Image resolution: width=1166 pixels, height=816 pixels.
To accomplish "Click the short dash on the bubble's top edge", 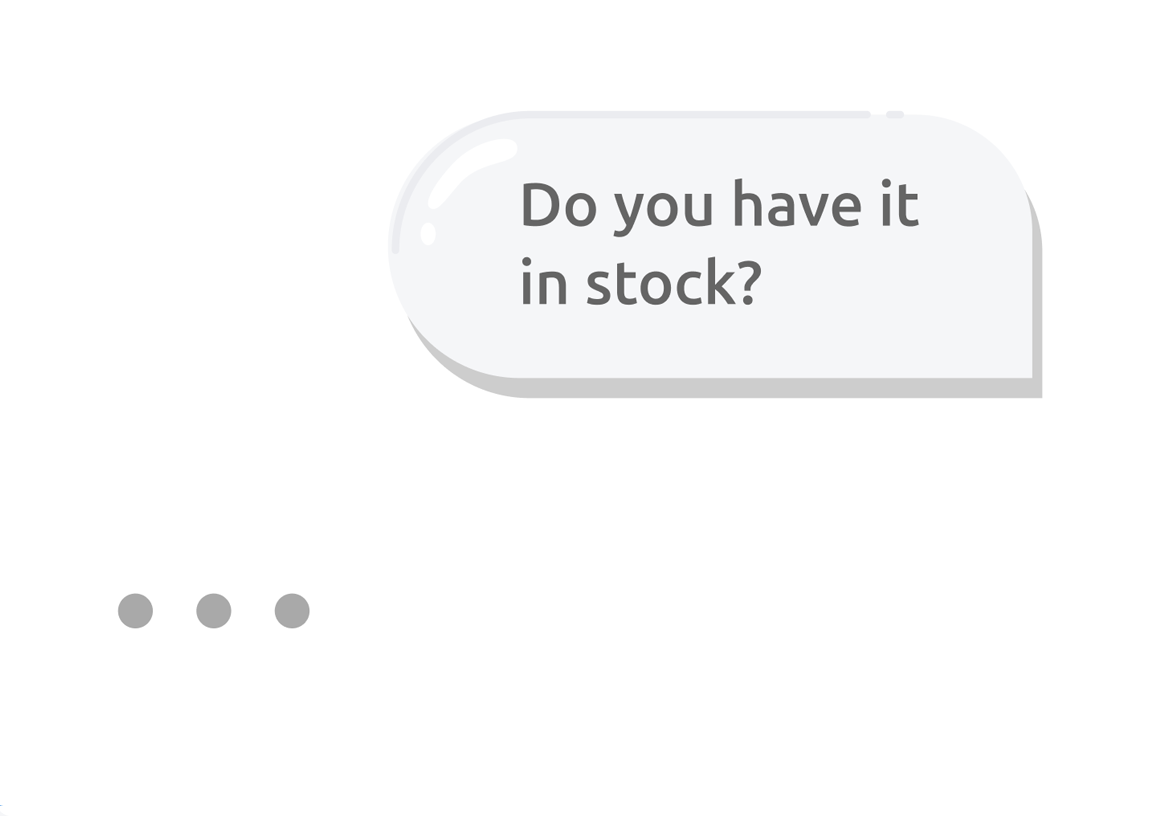I will tap(894, 115).
